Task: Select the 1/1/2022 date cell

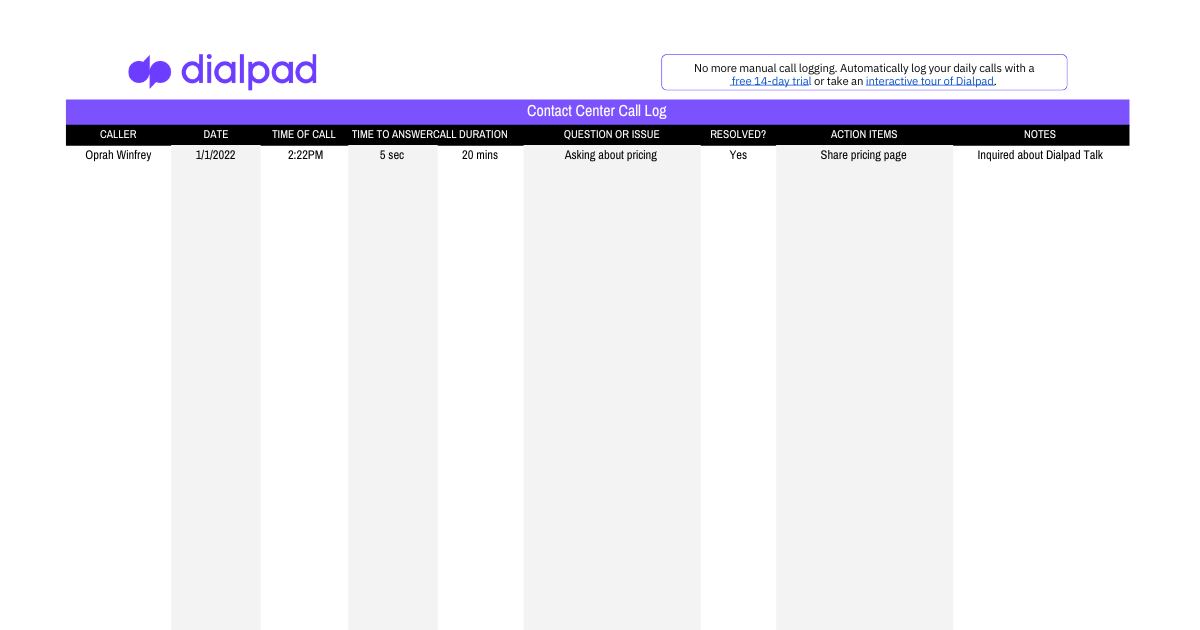Action: point(215,155)
